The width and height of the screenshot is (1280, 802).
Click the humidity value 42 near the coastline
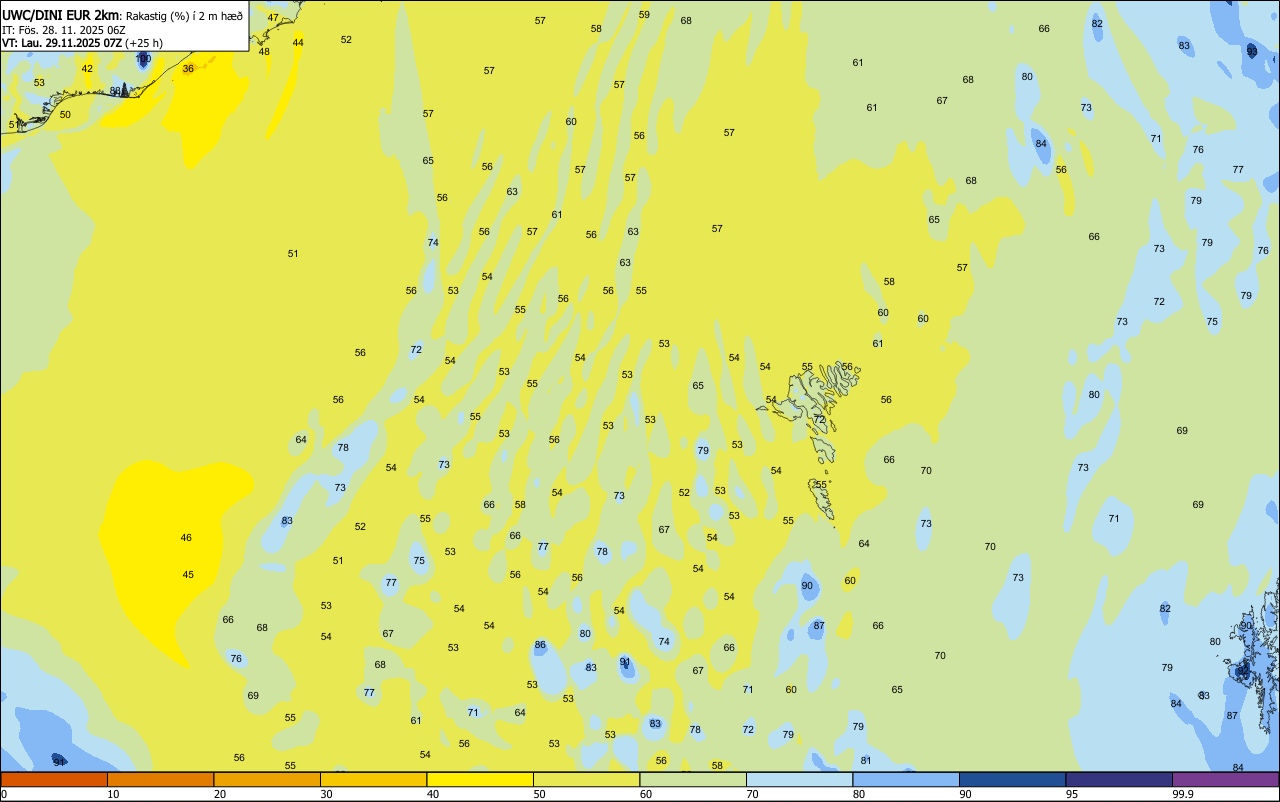(87, 69)
